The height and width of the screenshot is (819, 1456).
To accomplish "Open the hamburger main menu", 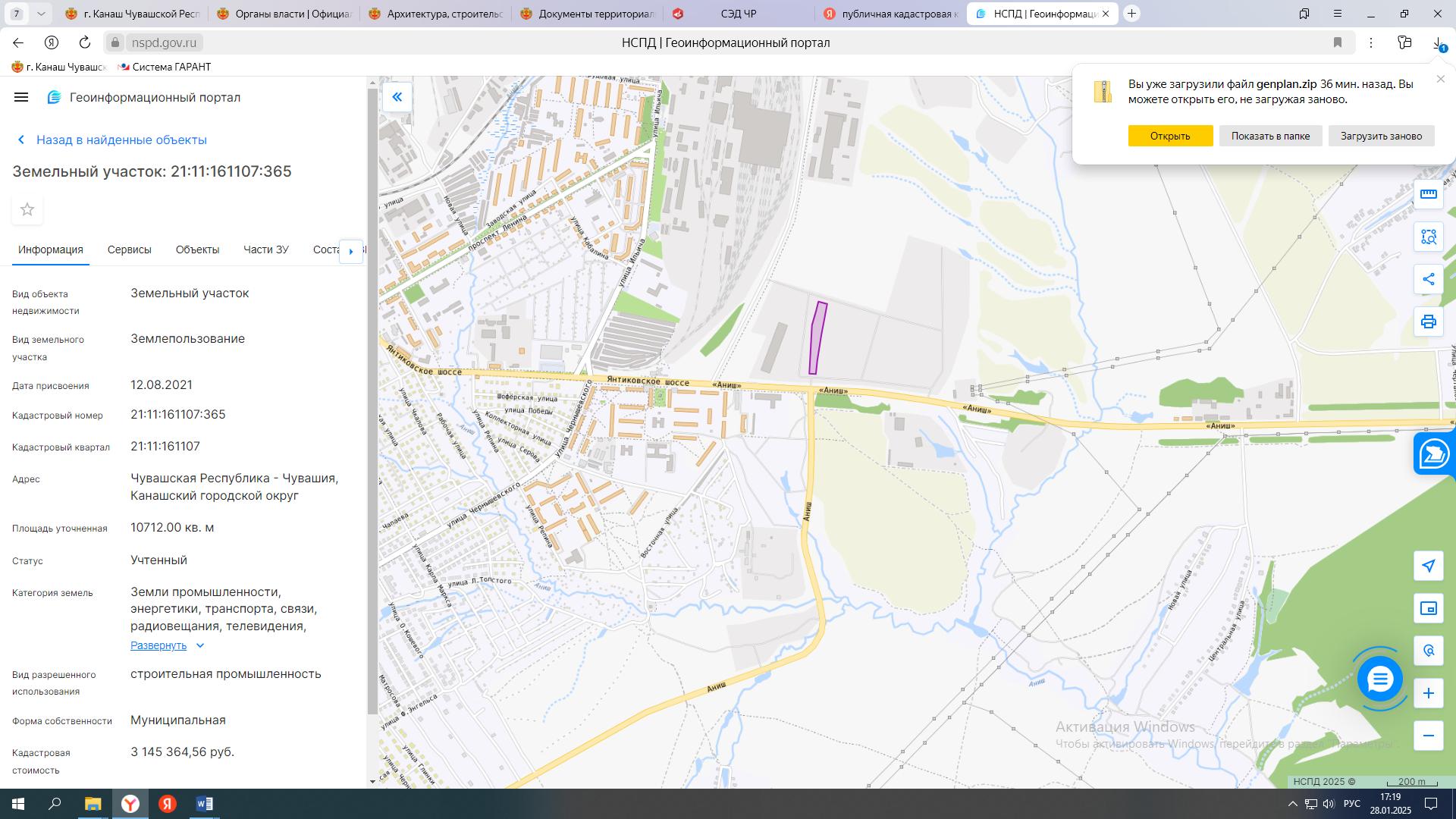I will [21, 97].
